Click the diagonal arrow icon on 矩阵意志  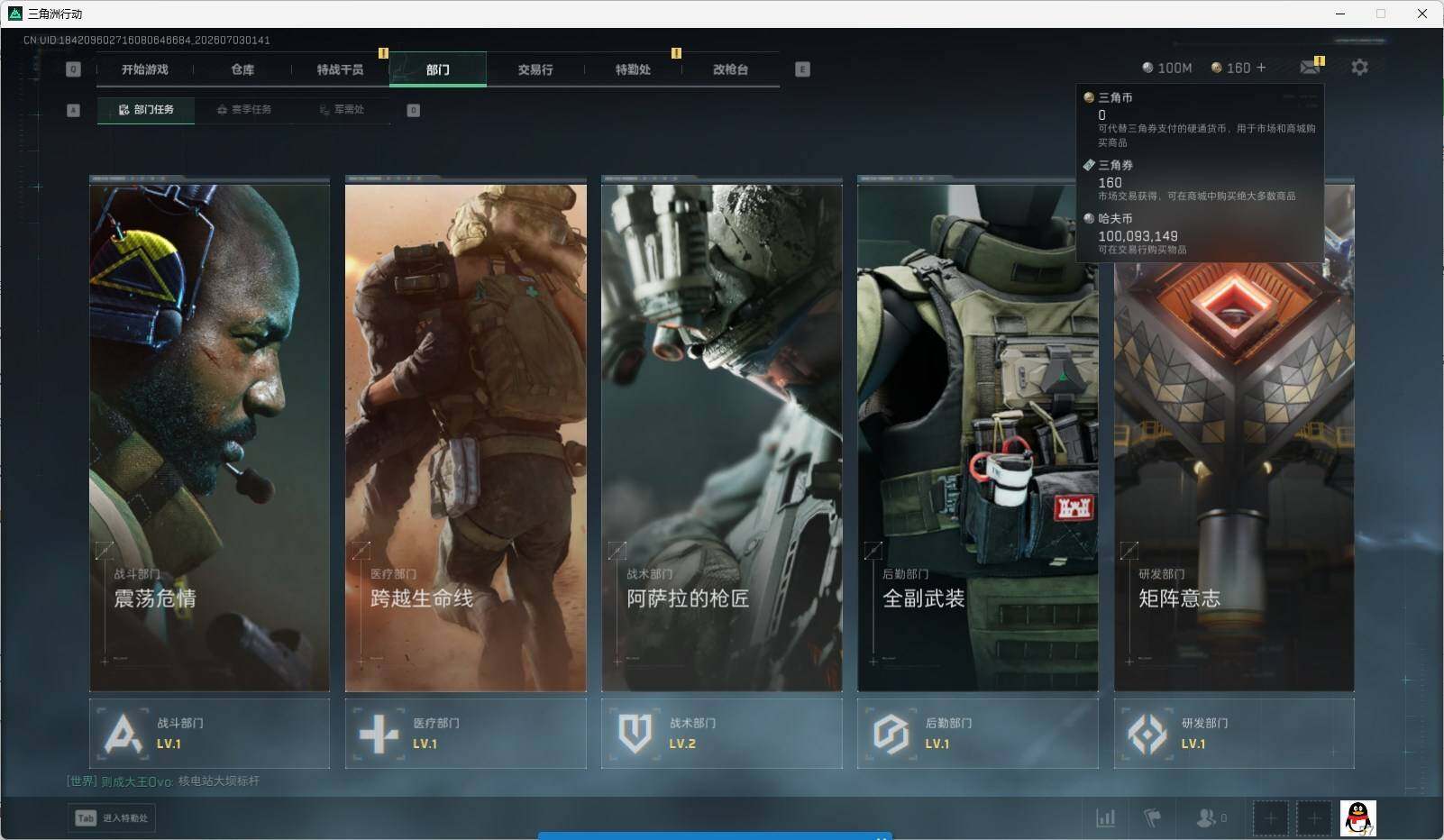(x=1129, y=550)
